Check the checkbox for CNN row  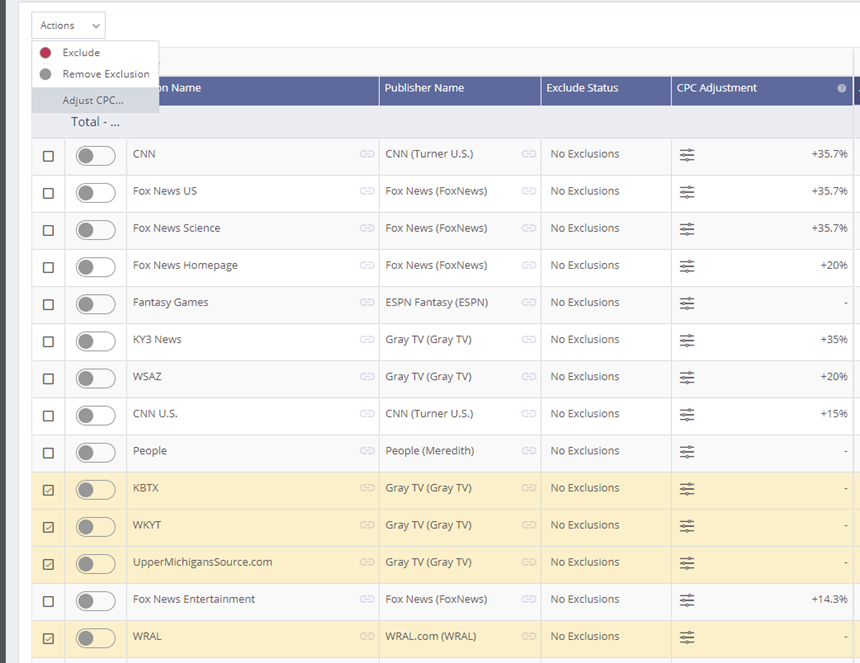coord(48,156)
